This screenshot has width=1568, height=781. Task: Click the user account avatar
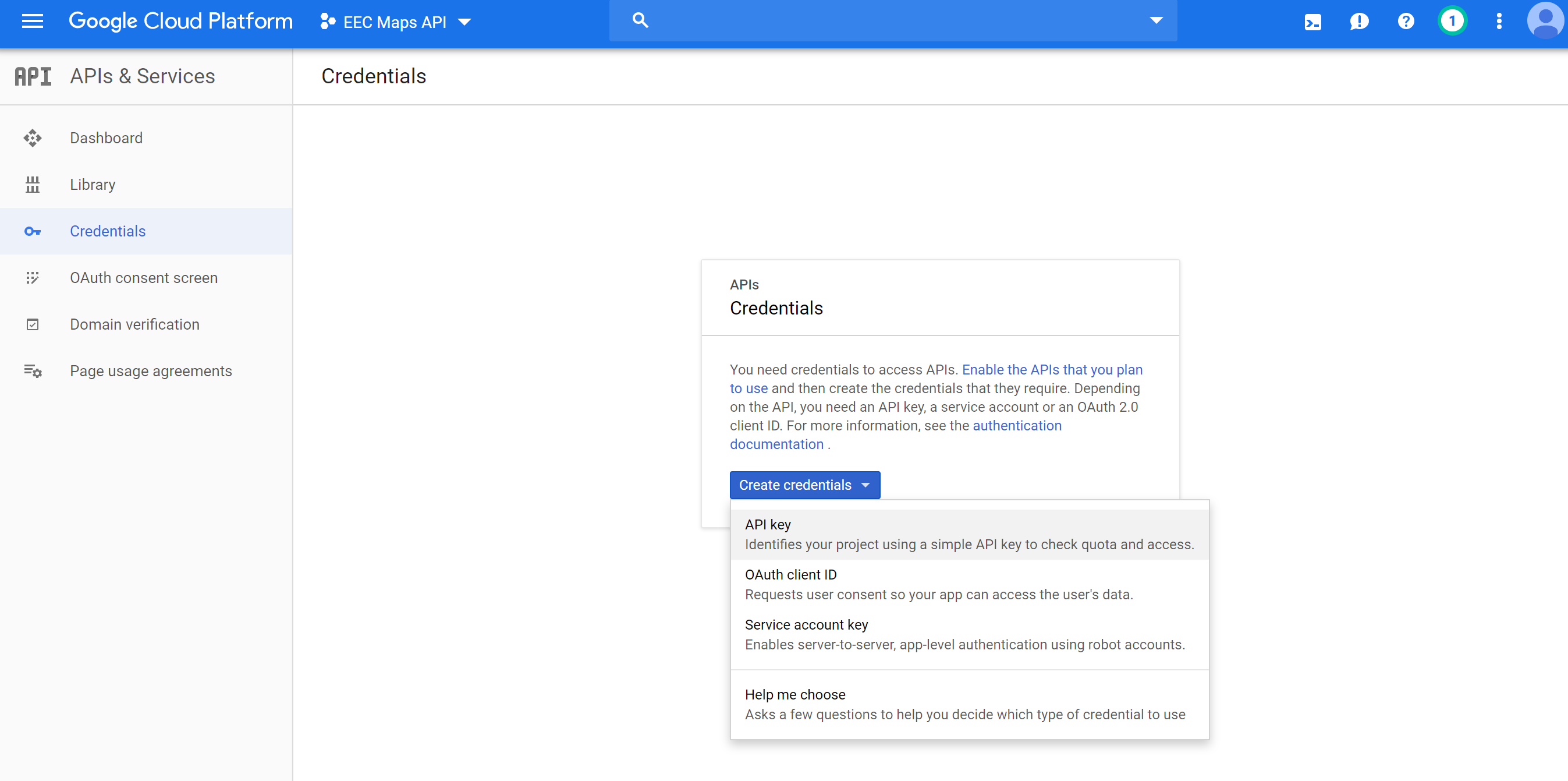tap(1544, 21)
